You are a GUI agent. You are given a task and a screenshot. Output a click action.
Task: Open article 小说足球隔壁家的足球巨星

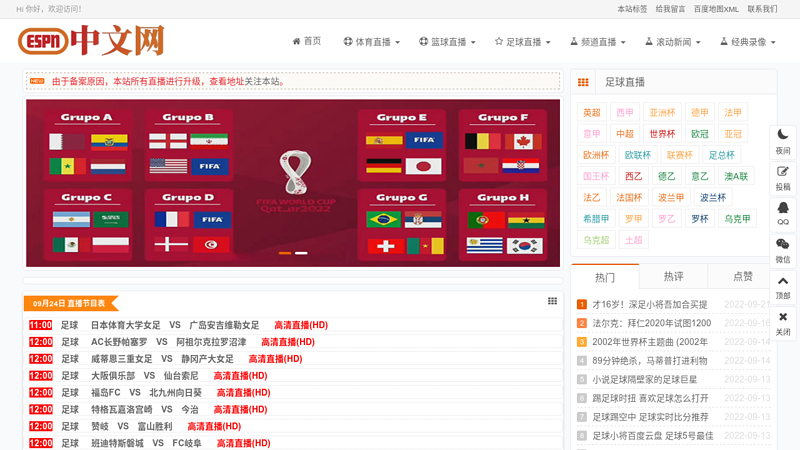pos(644,380)
